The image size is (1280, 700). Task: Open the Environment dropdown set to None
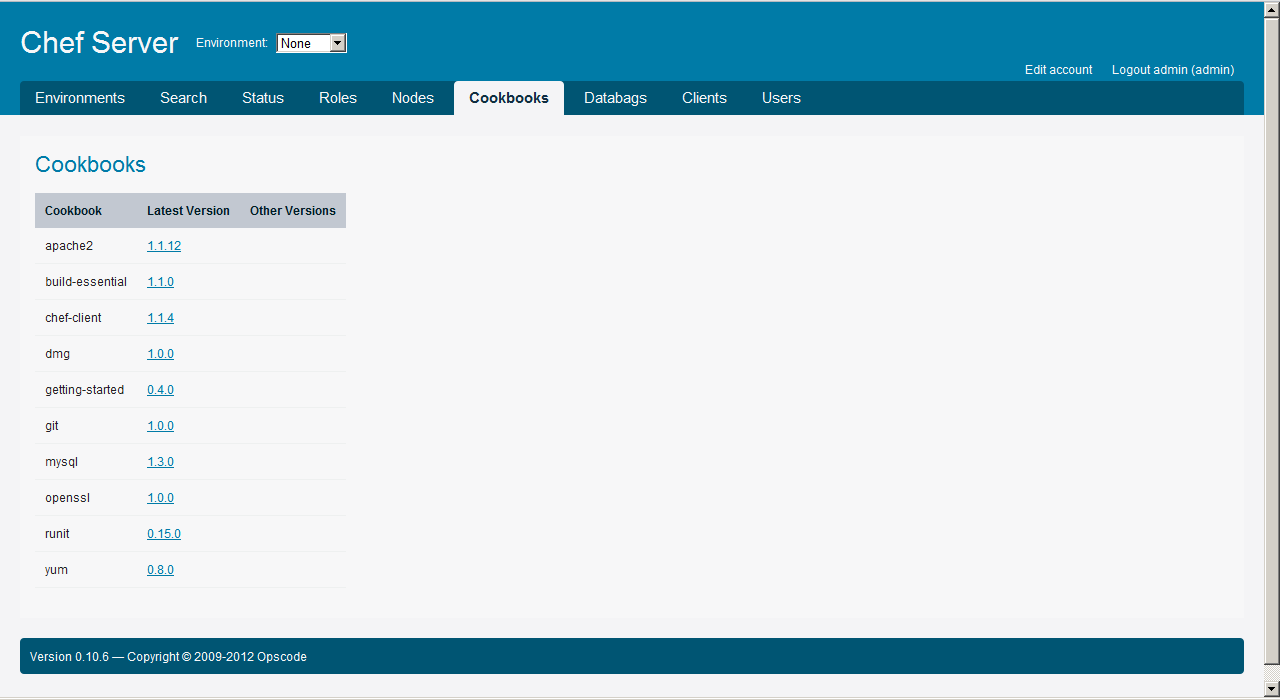tap(311, 43)
